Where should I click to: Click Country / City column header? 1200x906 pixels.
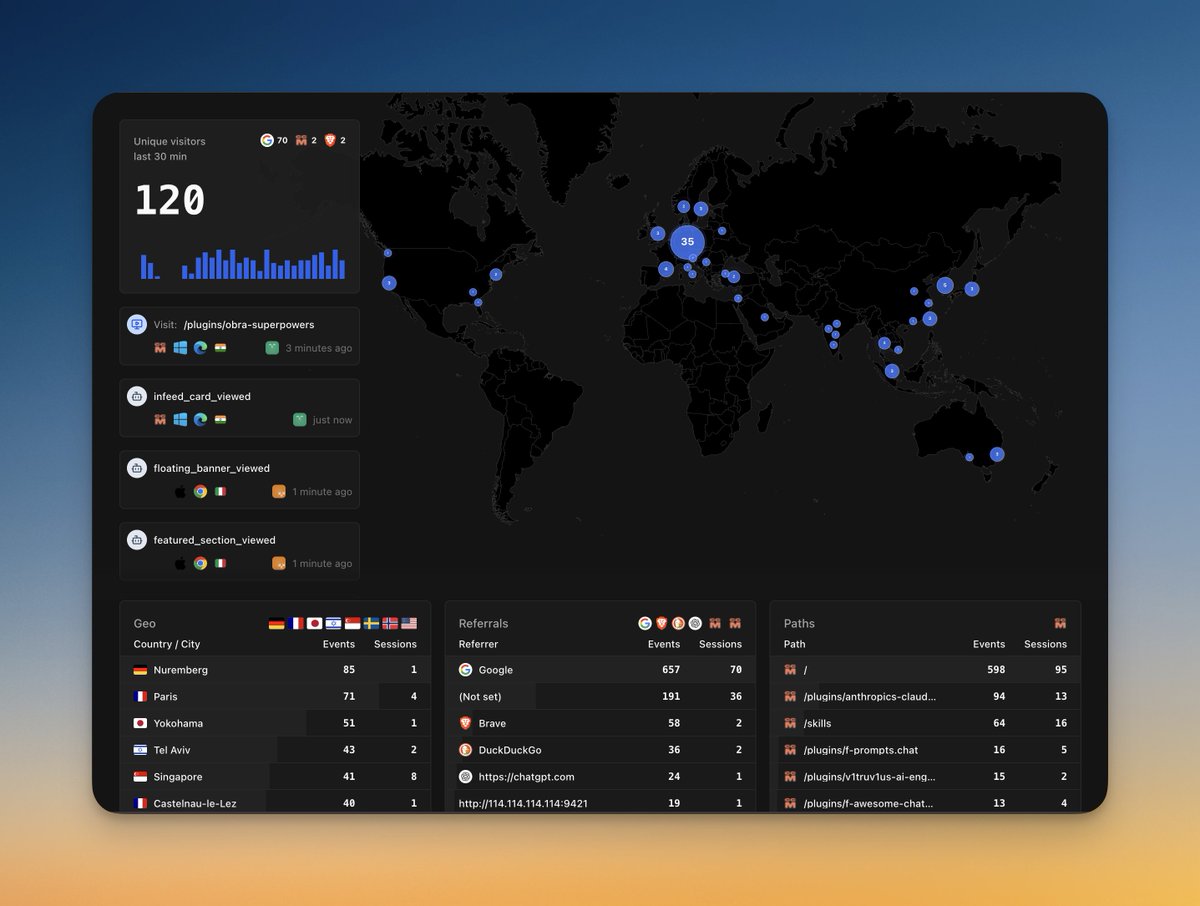click(167, 644)
